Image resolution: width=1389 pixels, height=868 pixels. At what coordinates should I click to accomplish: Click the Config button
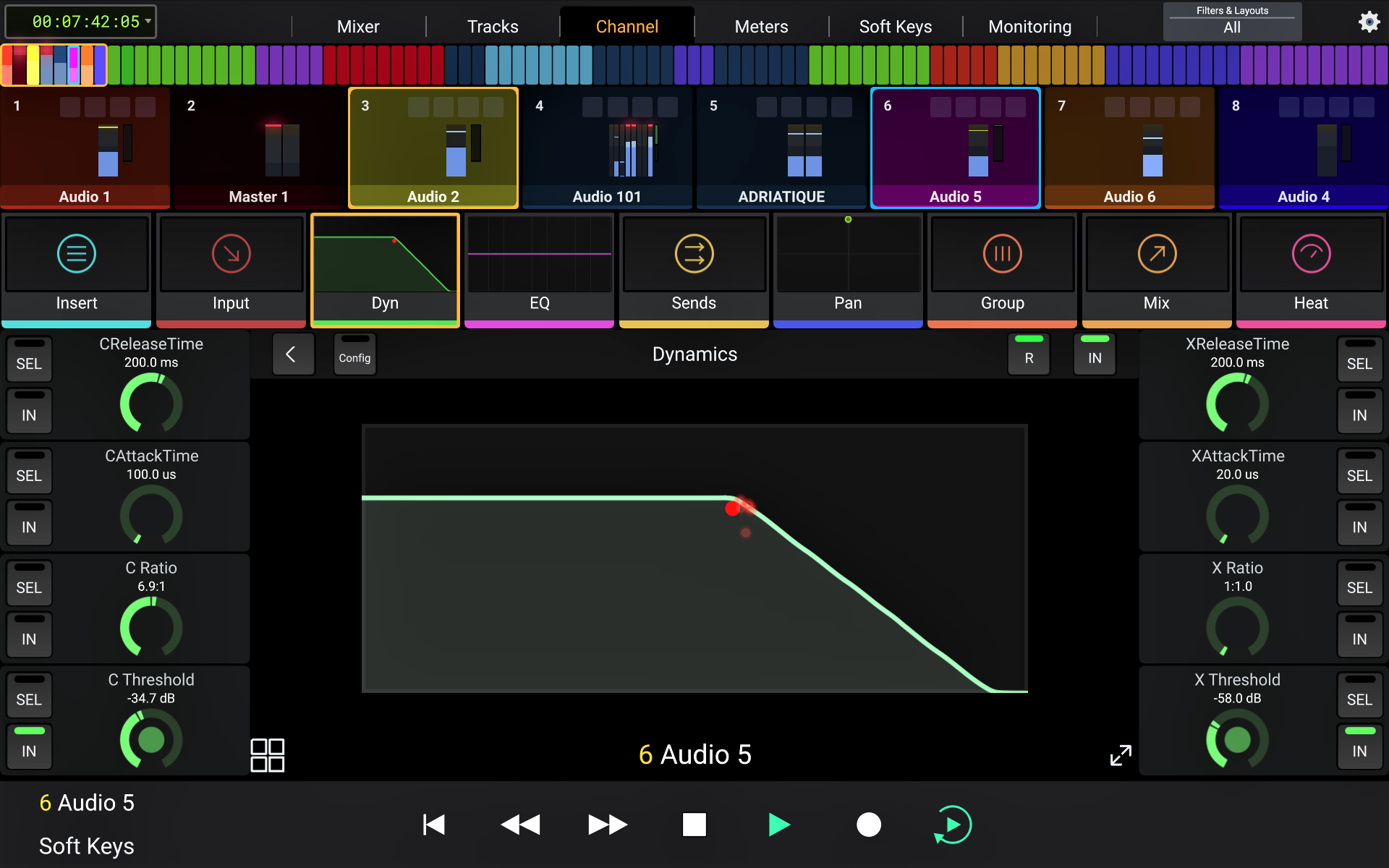[354, 354]
